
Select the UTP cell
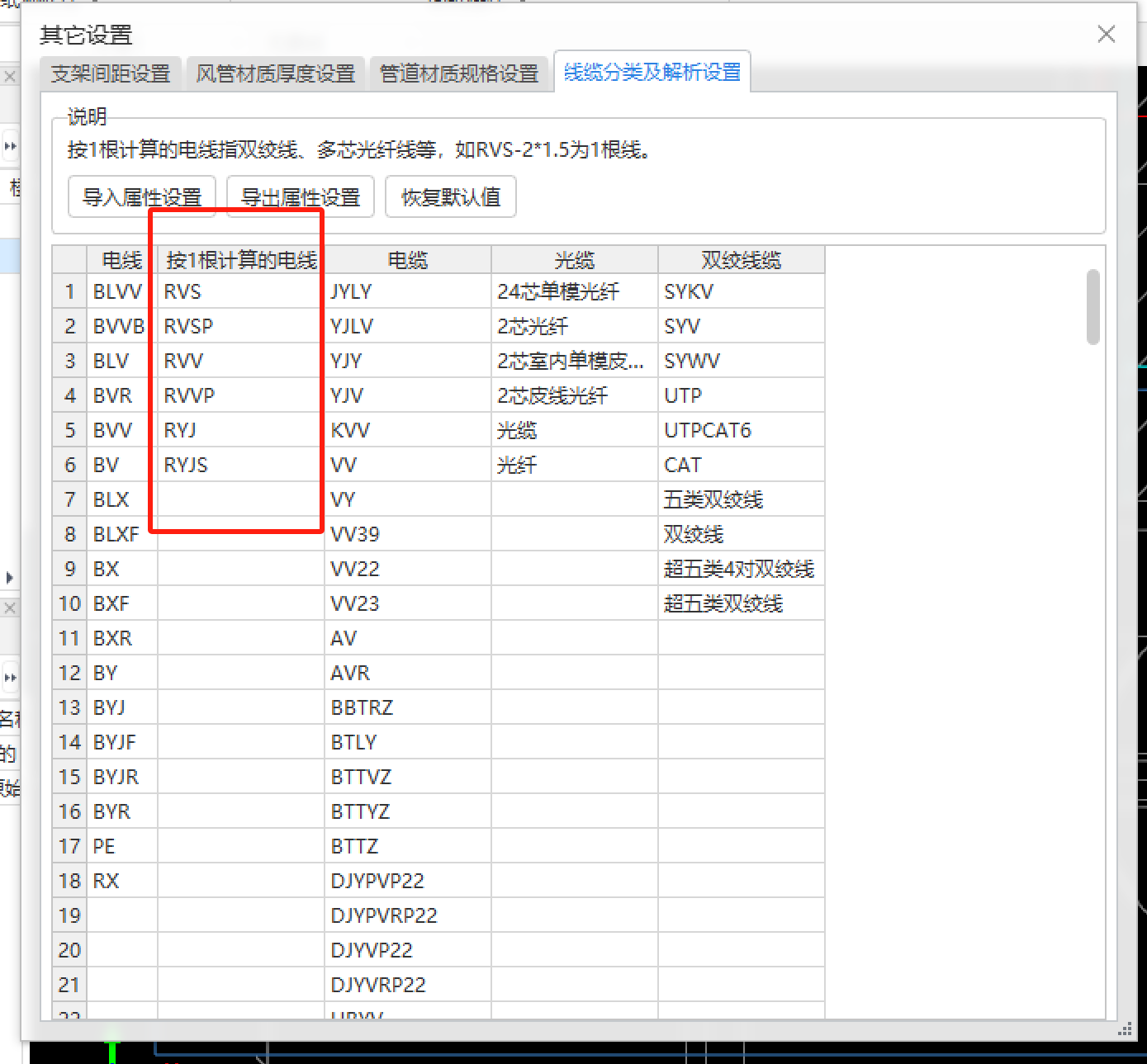click(x=742, y=395)
